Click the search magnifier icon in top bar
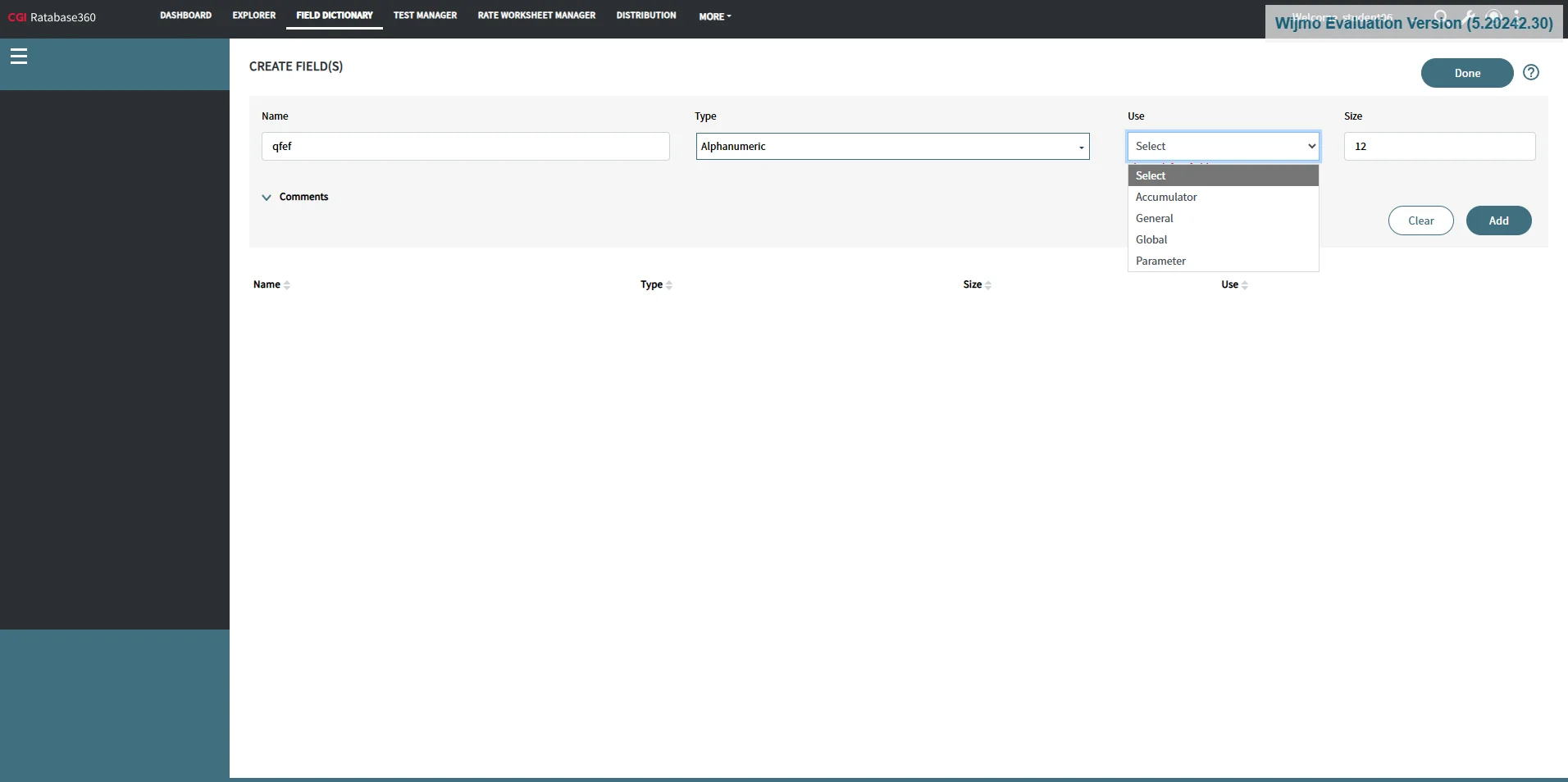 coord(1440,16)
